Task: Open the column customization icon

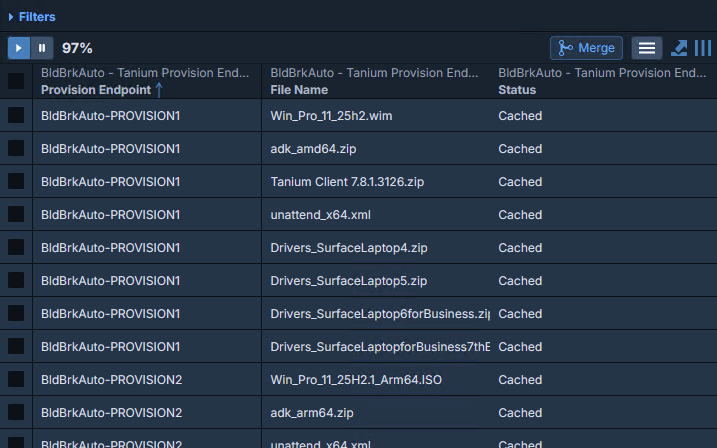Action: point(703,48)
